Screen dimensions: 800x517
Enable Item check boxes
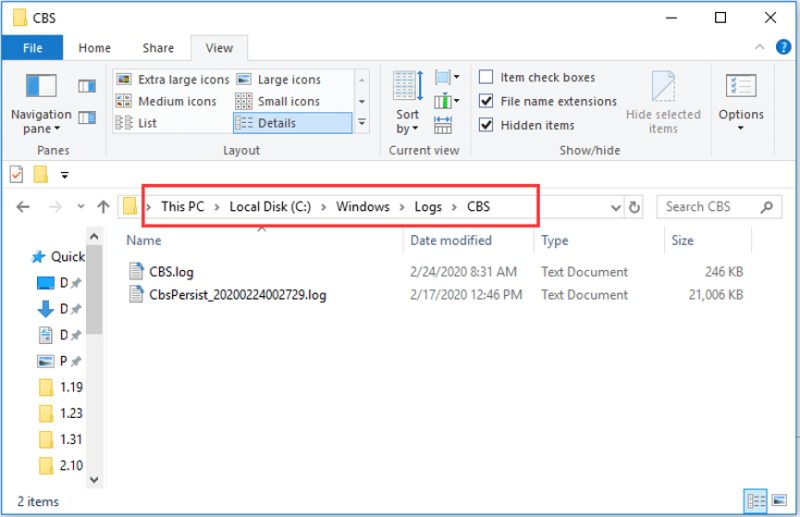click(537, 77)
